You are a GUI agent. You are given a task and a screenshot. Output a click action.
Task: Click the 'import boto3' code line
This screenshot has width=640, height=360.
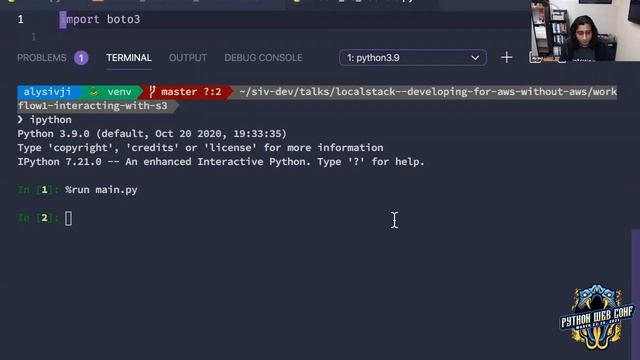[x=100, y=19]
